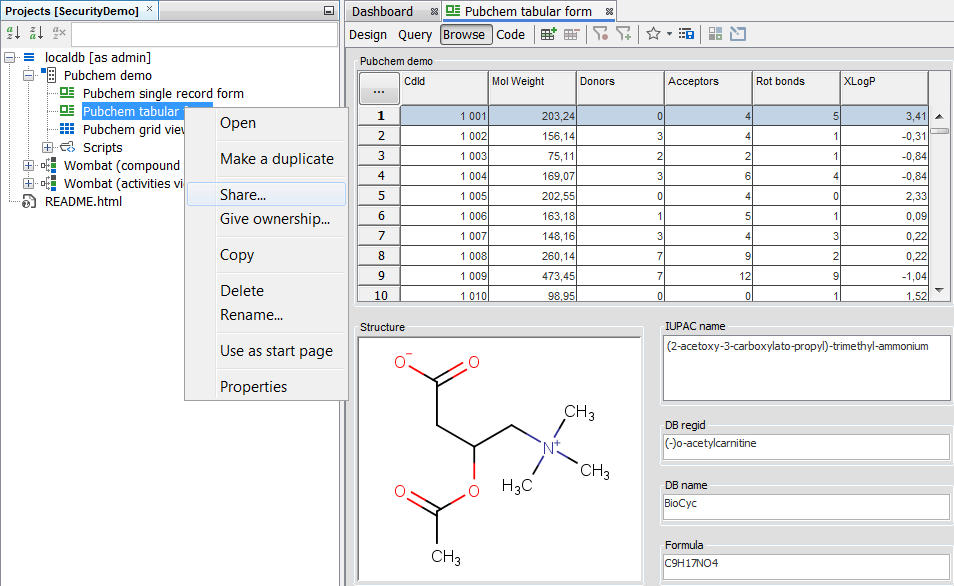954x586 pixels.
Task: Click the Mol Weight column header
Action: pyautogui.click(x=532, y=88)
